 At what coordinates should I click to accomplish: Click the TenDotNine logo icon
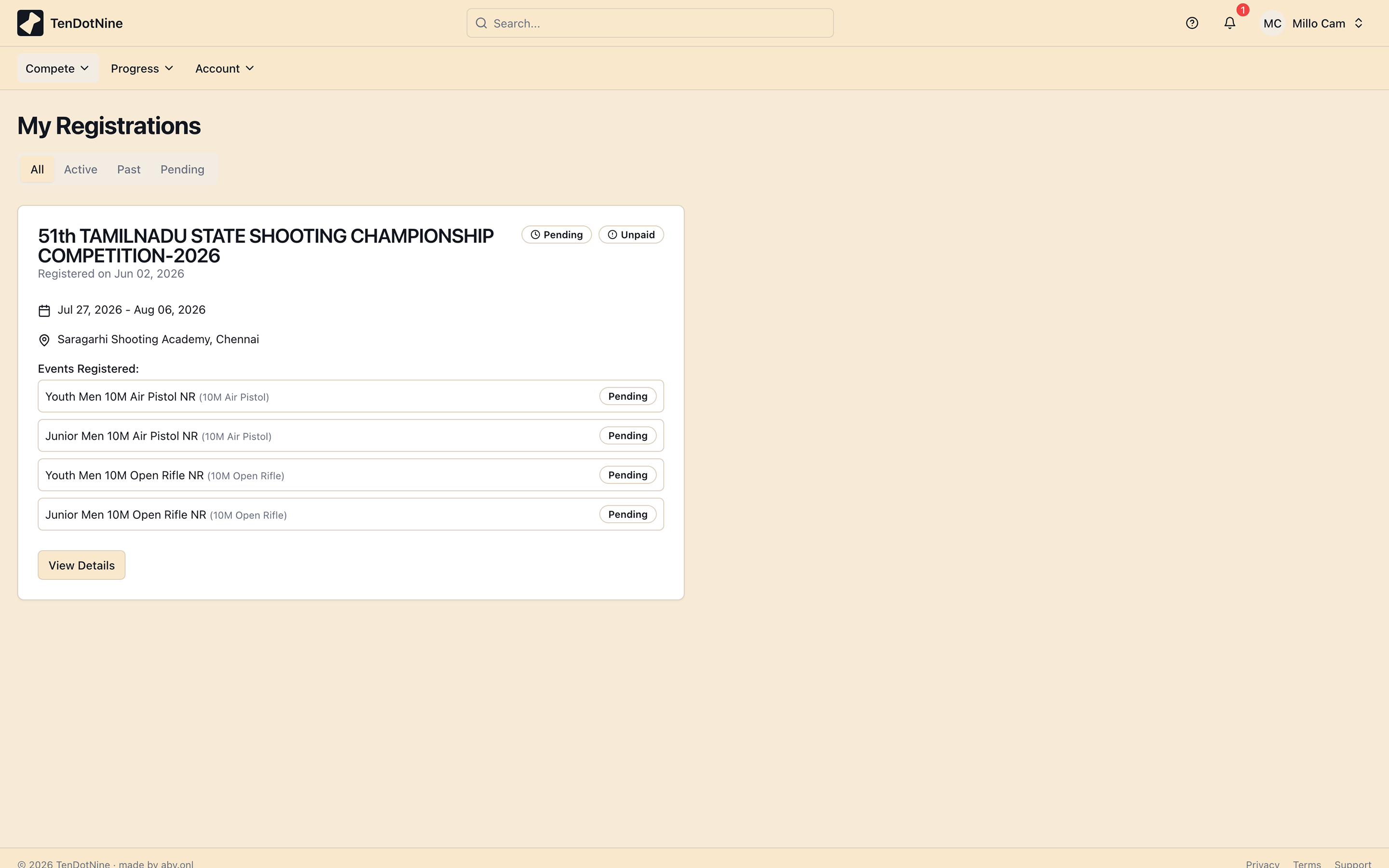tap(30, 23)
